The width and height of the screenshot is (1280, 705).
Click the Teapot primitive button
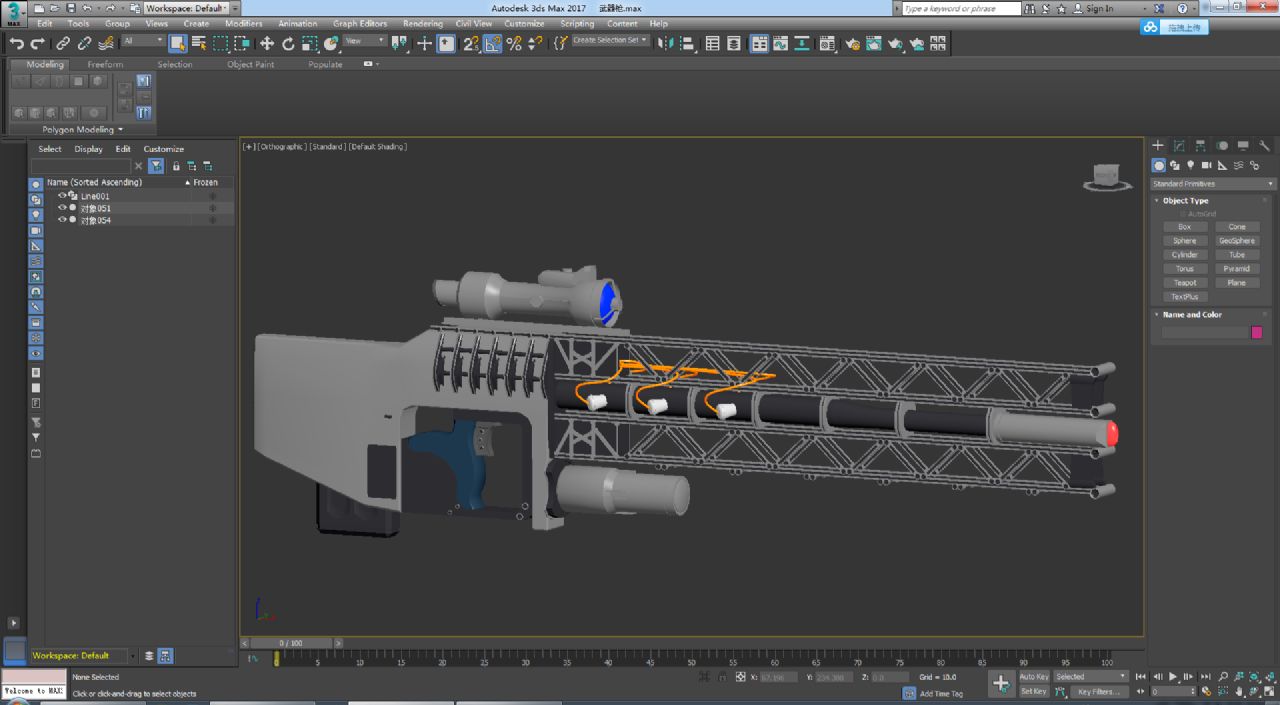pyautogui.click(x=1185, y=283)
